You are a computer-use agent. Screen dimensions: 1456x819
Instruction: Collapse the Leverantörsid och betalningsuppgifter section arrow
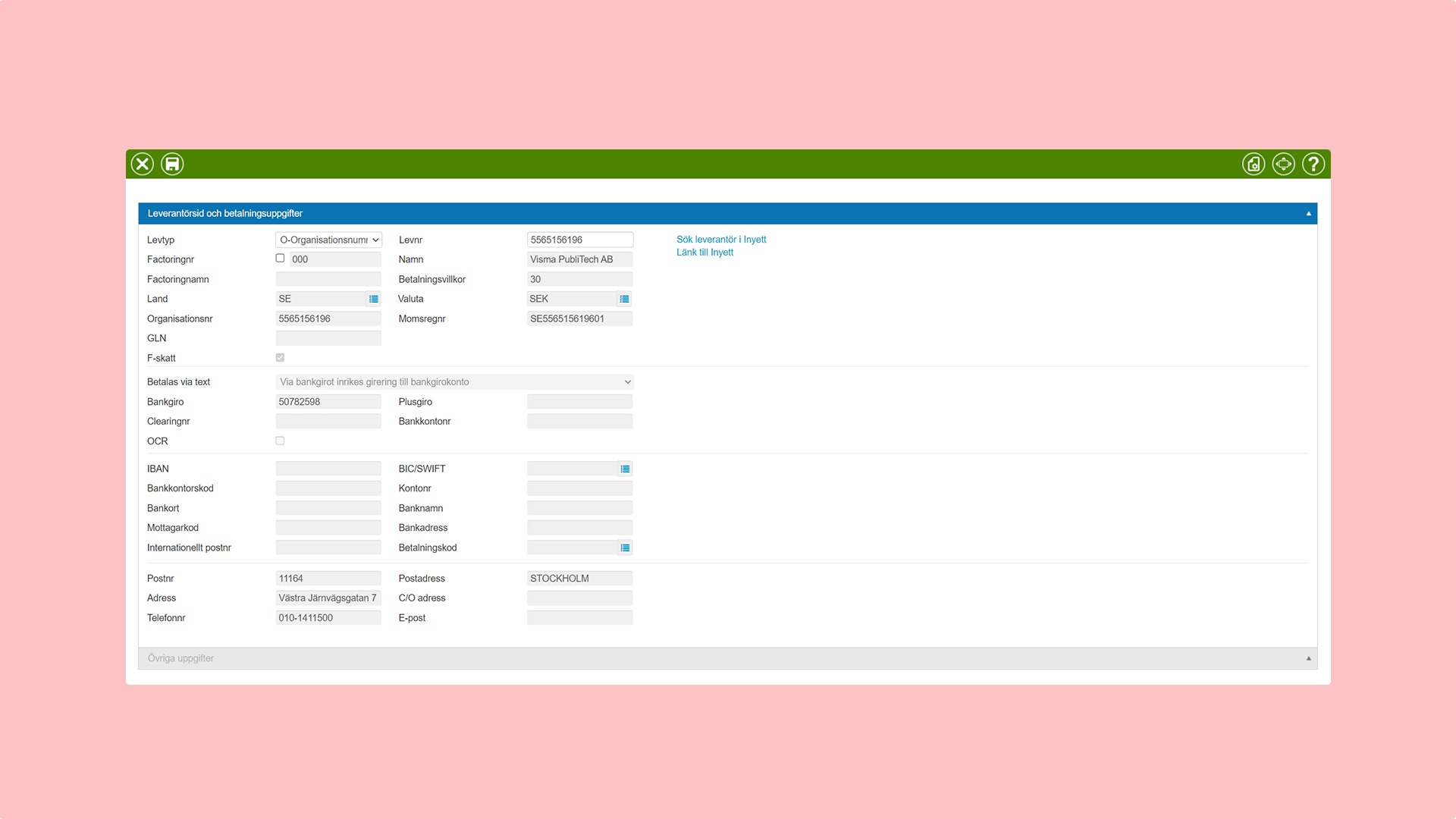[x=1308, y=214]
